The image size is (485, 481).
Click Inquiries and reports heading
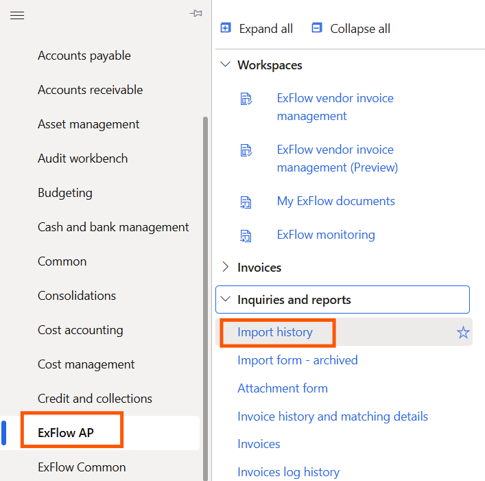pyautogui.click(x=294, y=300)
